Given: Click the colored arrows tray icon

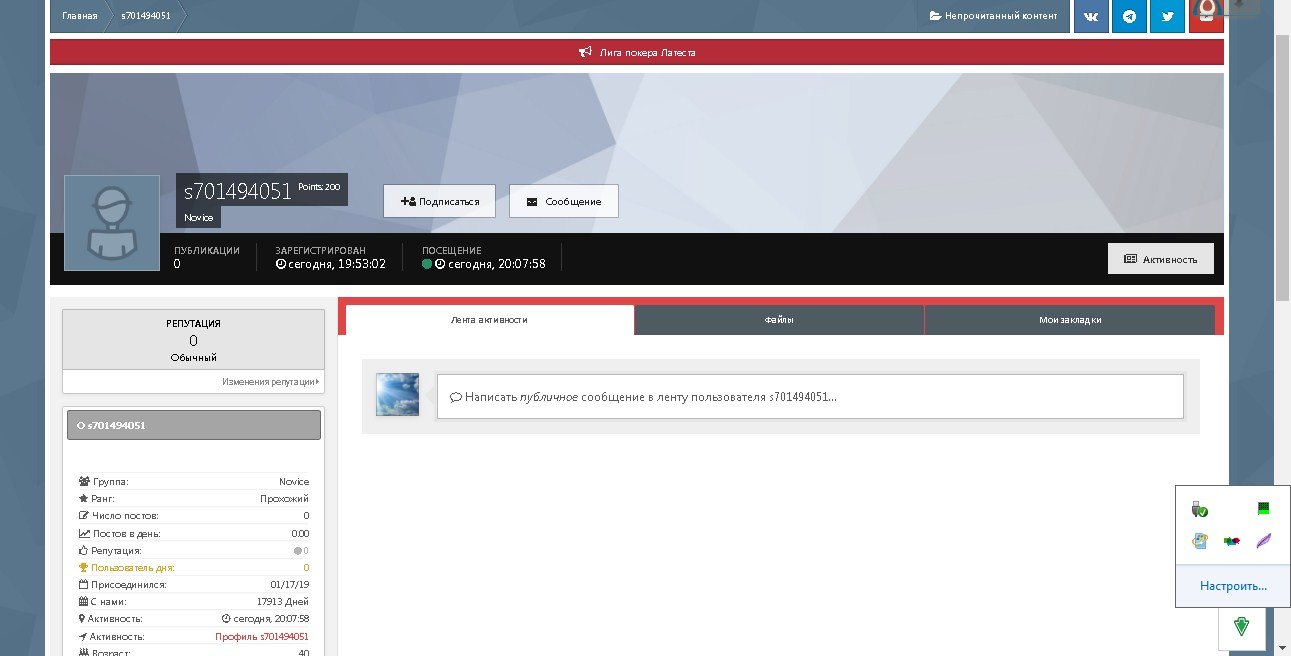Looking at the screenshot, I should [1231, 541].
